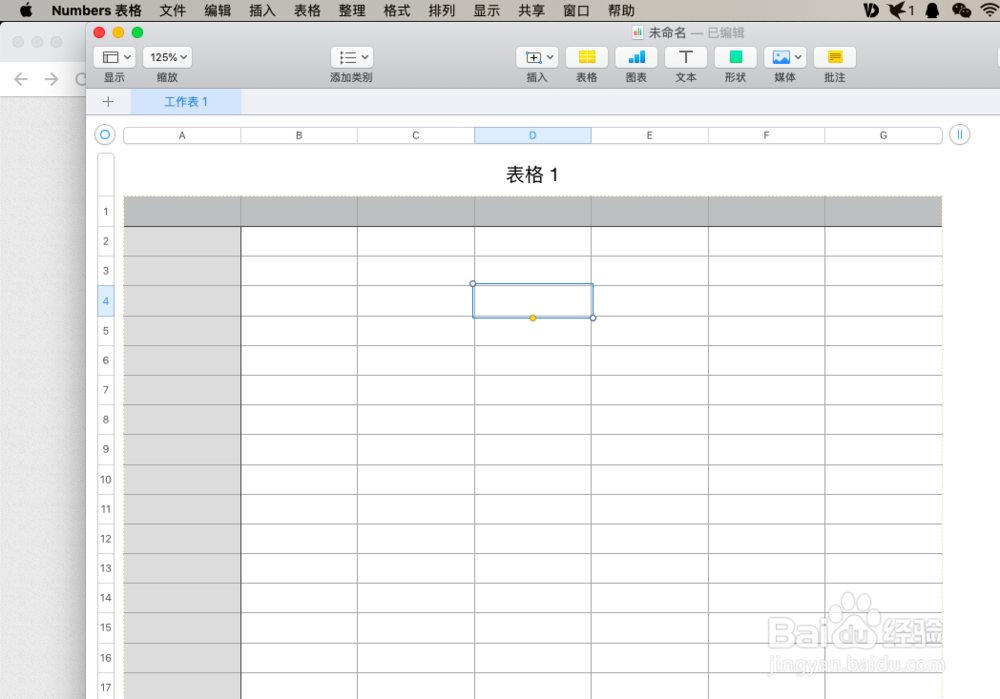Expand the 插入 dropdown arrow in toolbar
The height and width of the screenshot is (699, 1000).
548,57
